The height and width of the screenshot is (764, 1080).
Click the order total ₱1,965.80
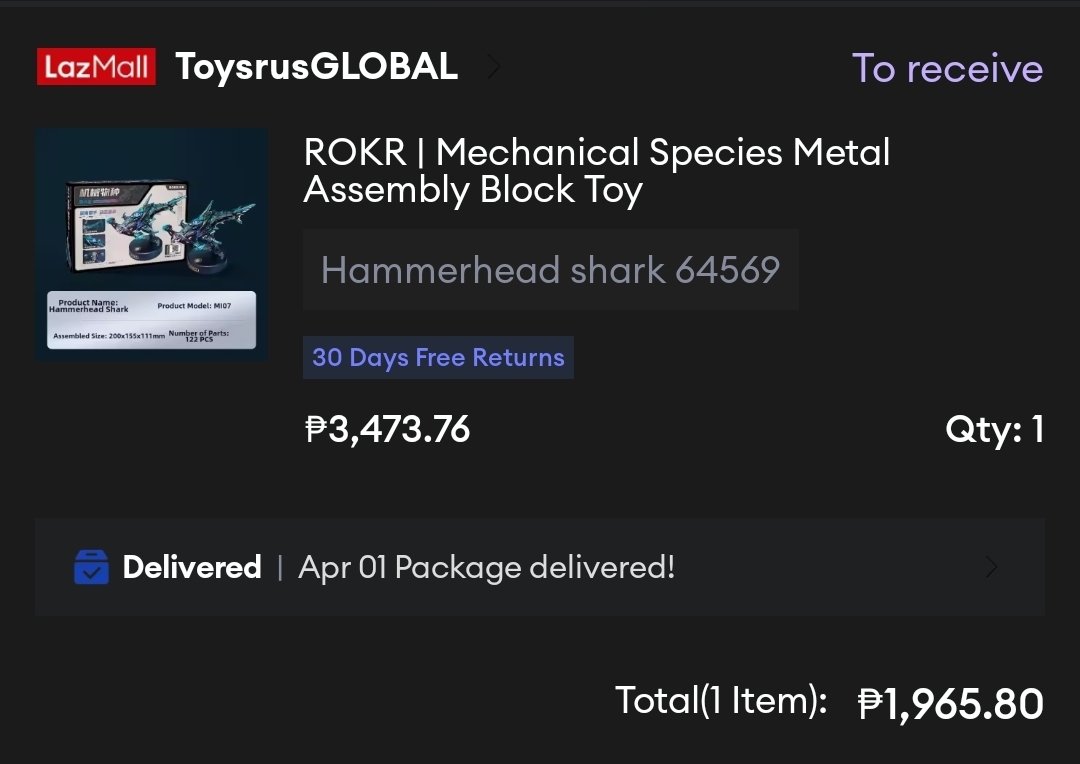(950, 704)
